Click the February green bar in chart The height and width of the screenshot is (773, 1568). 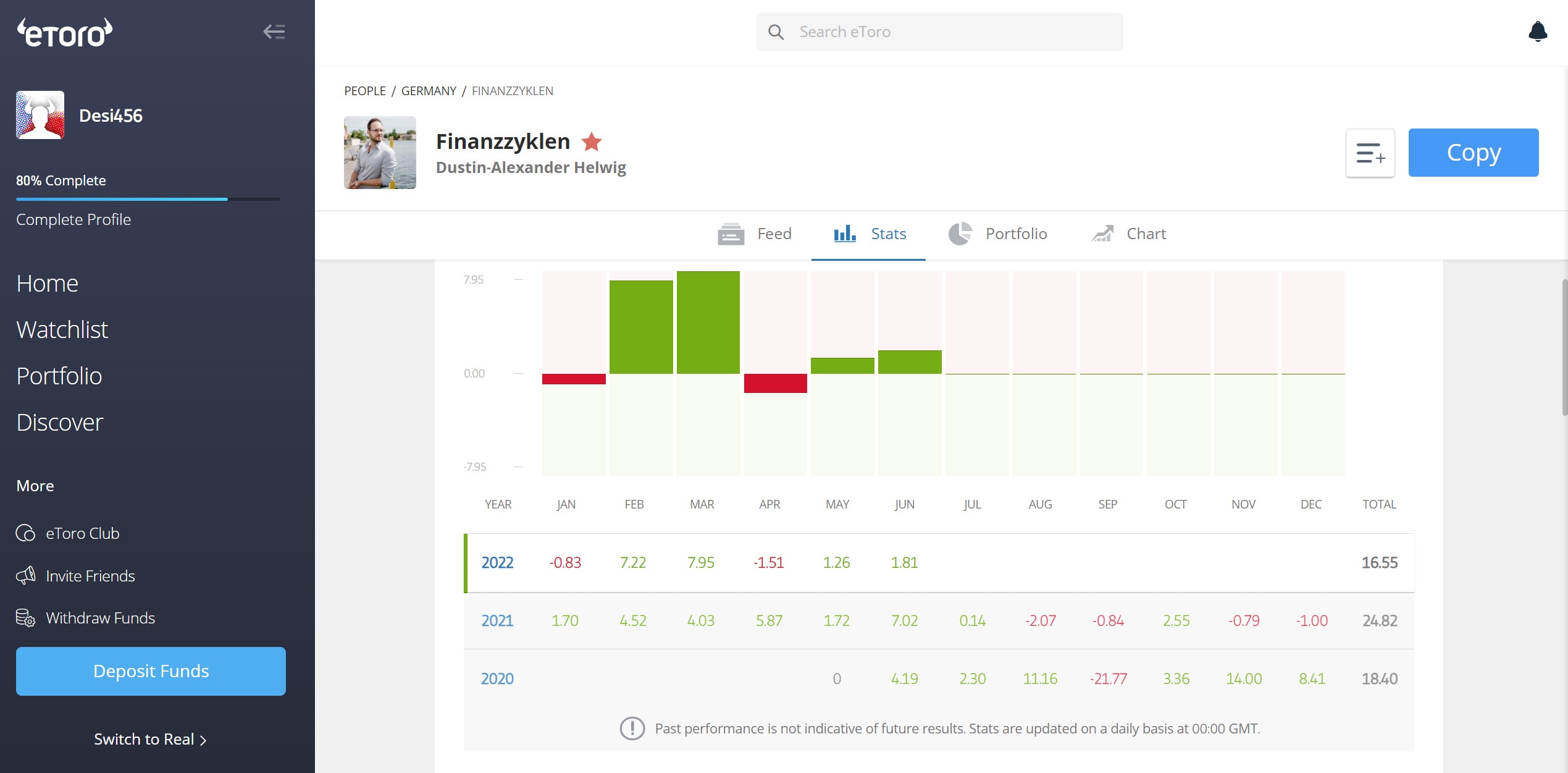pos(641,327)
